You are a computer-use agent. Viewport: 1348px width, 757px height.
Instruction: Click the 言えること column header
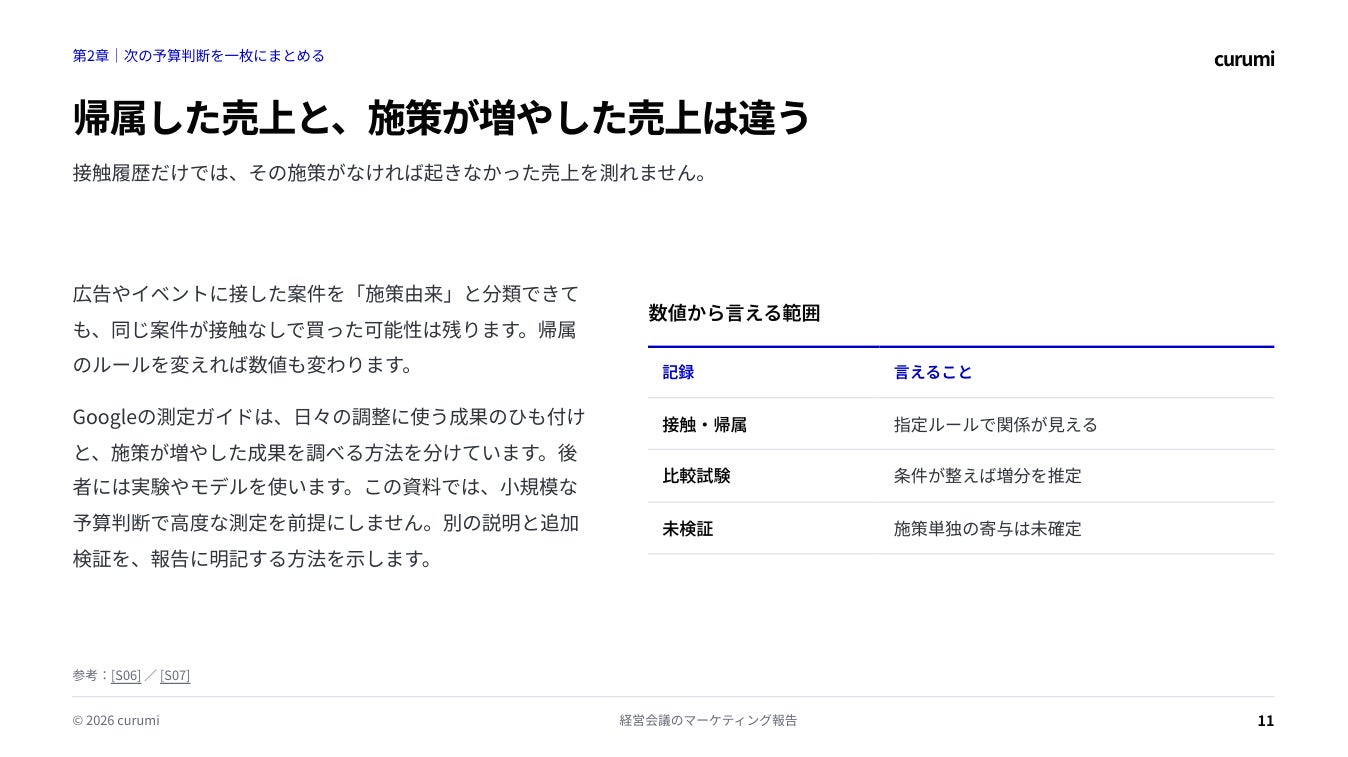click(x=933, y=372)
